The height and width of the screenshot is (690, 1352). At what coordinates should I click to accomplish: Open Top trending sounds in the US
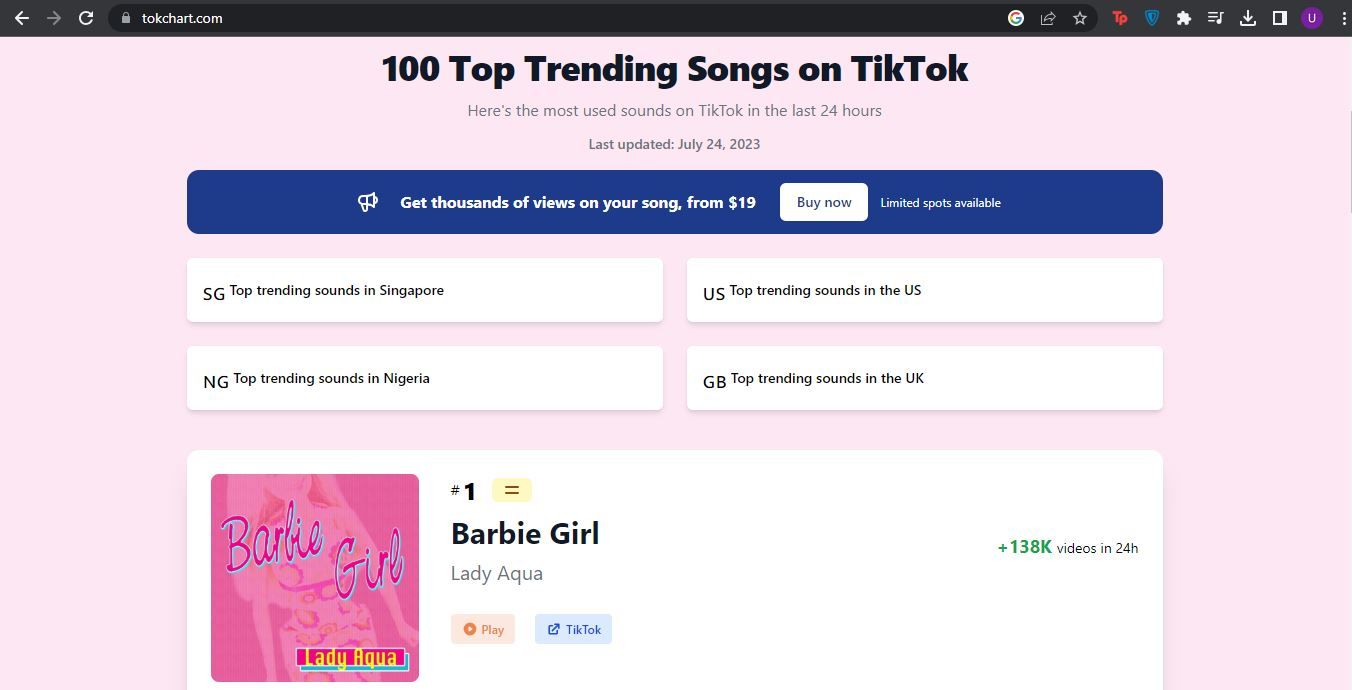(x=924, y=290)
